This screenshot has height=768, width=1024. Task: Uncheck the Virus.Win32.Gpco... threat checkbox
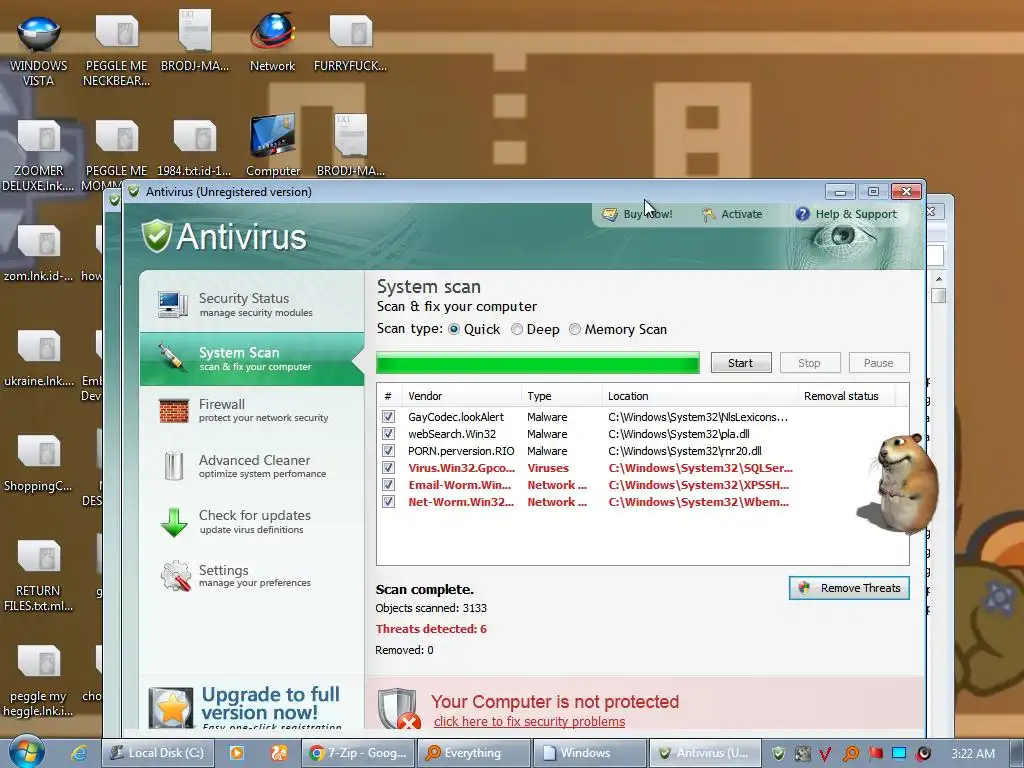click(x=389, y=468)
